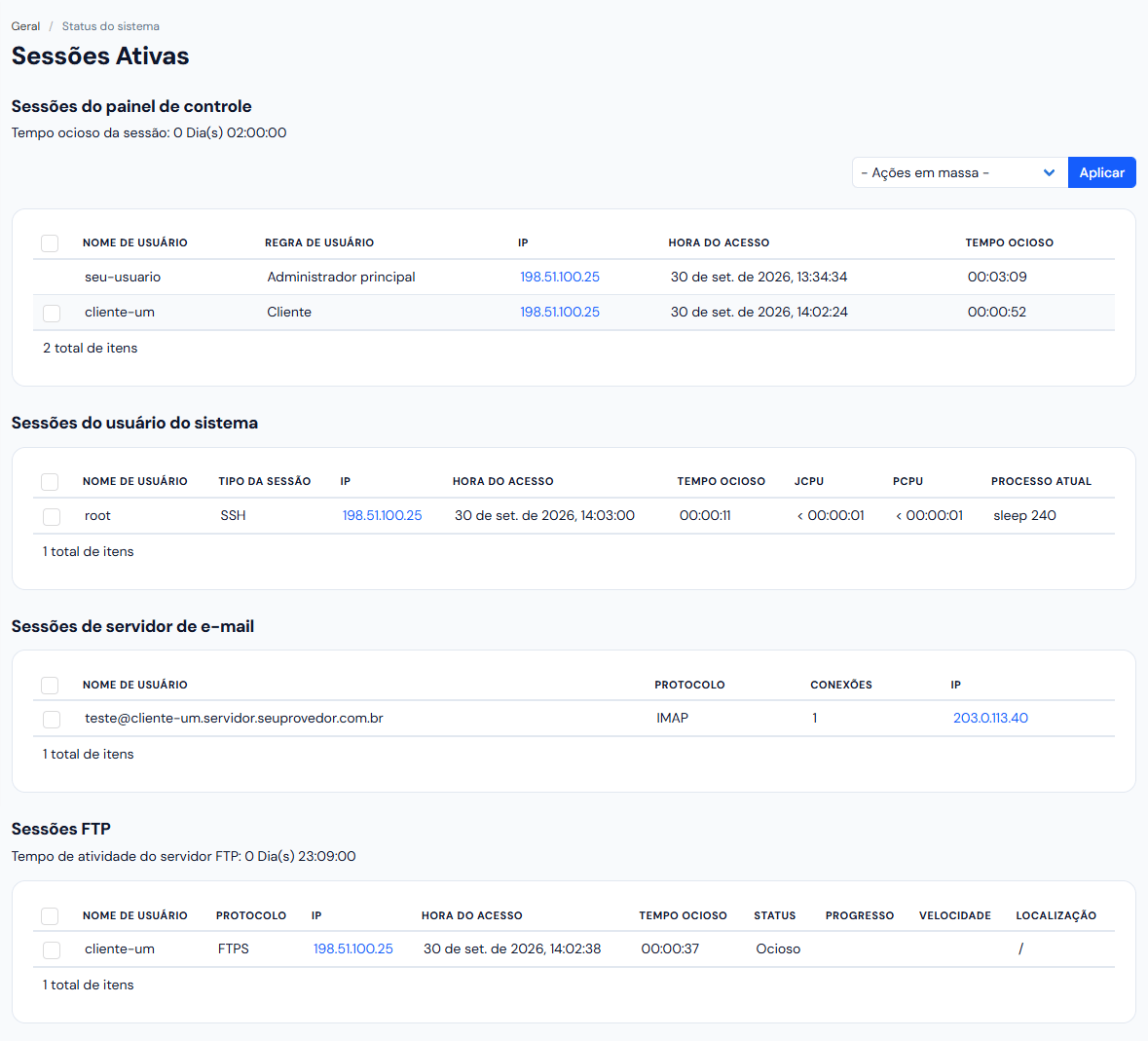
Task: Open the Ações em massa dropdown
Action: coord(959,172)
